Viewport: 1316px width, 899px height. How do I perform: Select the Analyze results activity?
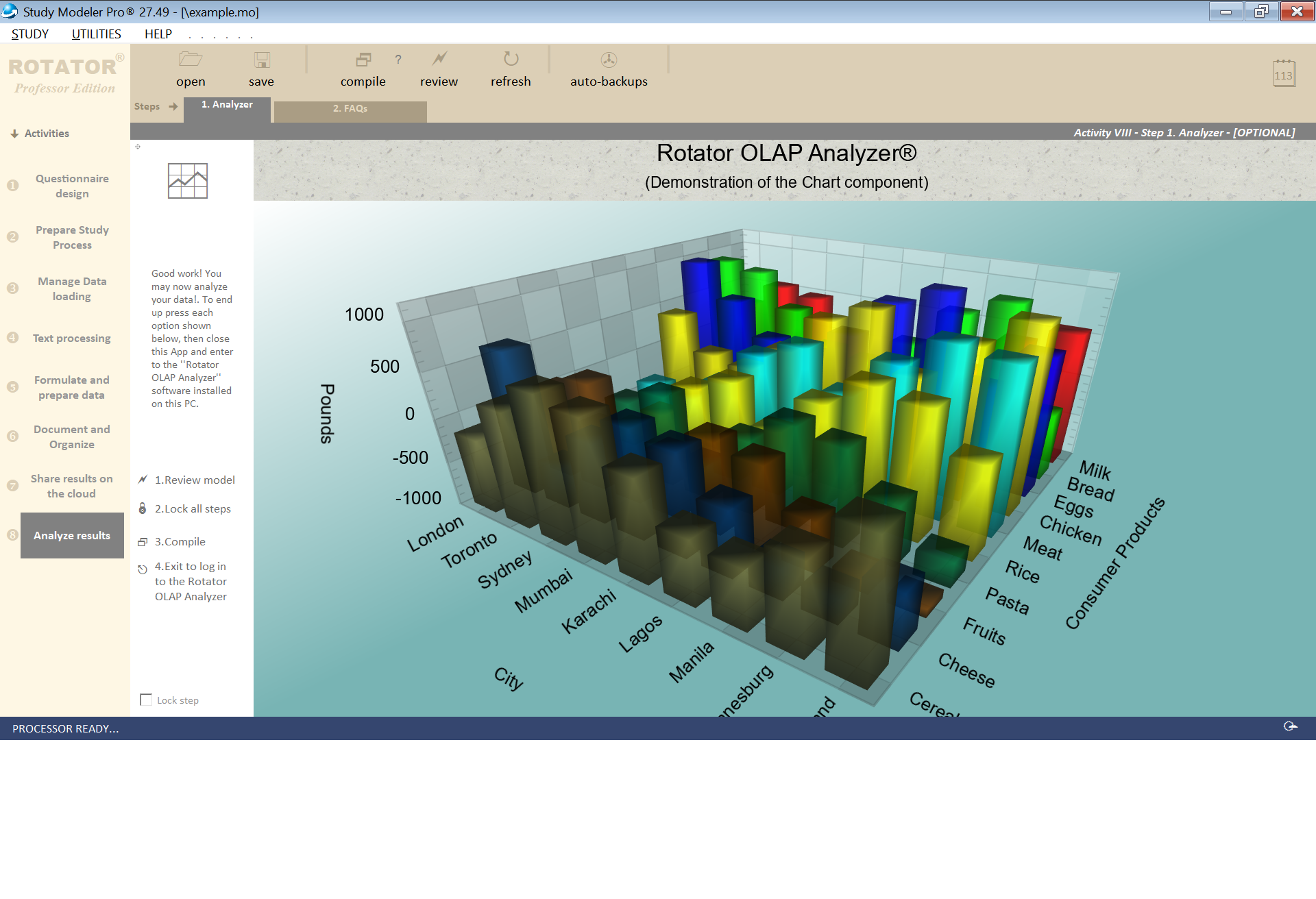coord(72,535)
